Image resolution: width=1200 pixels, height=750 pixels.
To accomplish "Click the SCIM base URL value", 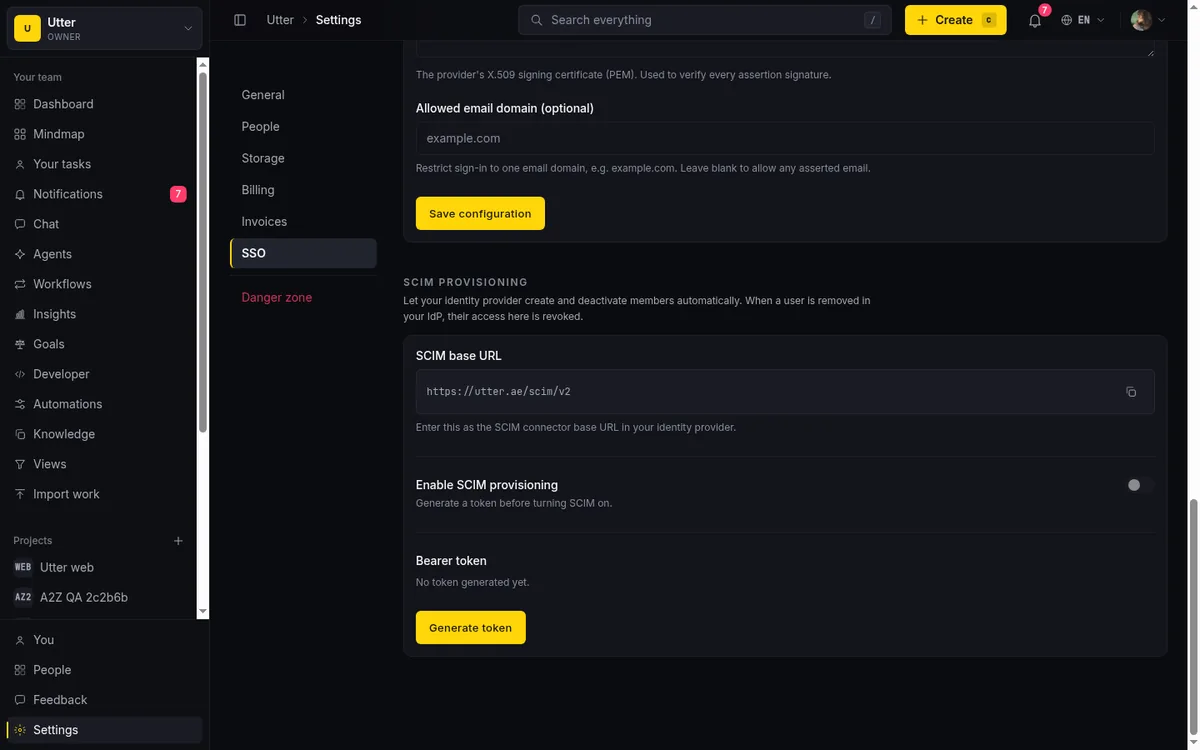I will (498, 392).
